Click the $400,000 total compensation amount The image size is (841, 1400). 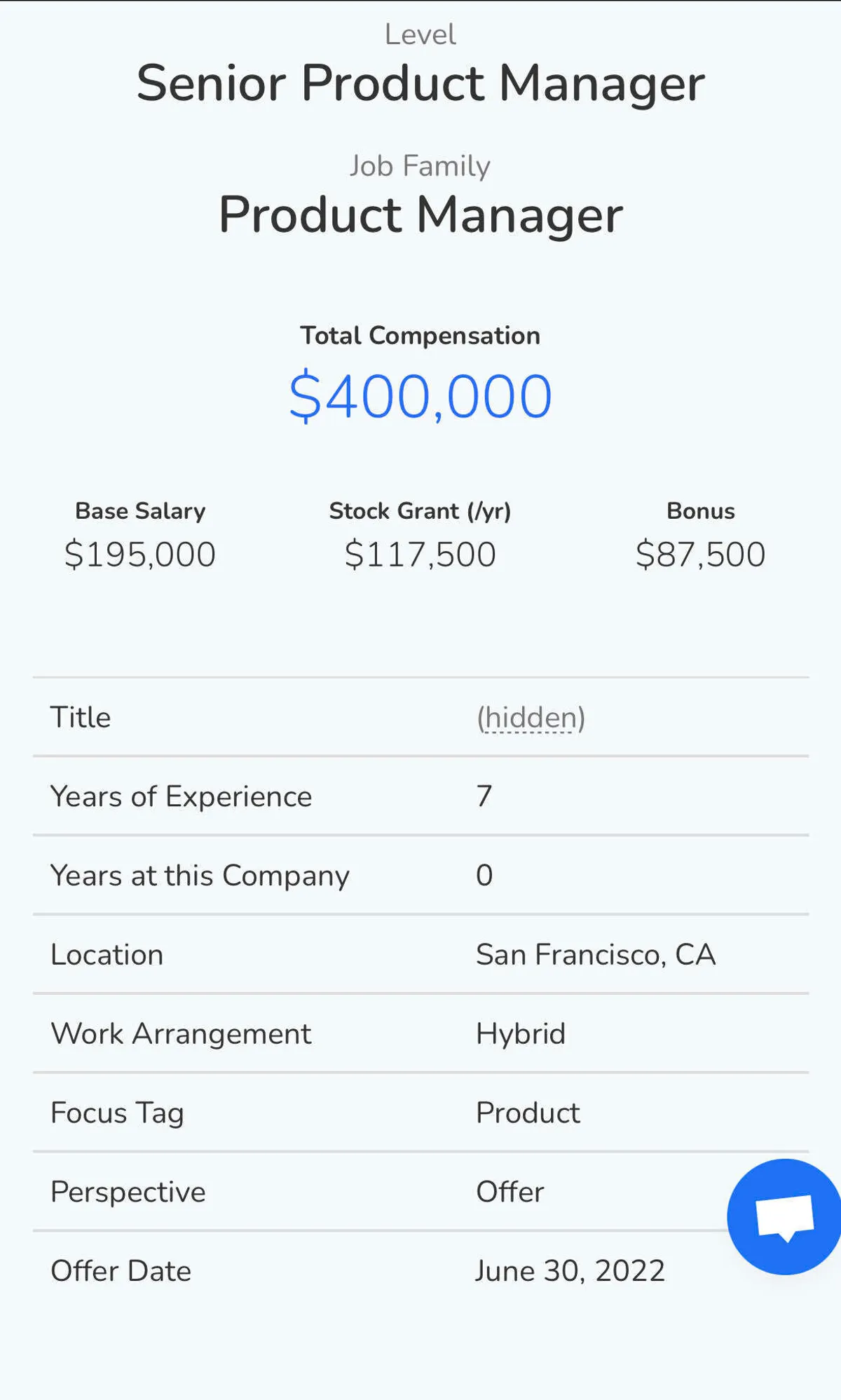pyautogui.click(x=420, y=397)
